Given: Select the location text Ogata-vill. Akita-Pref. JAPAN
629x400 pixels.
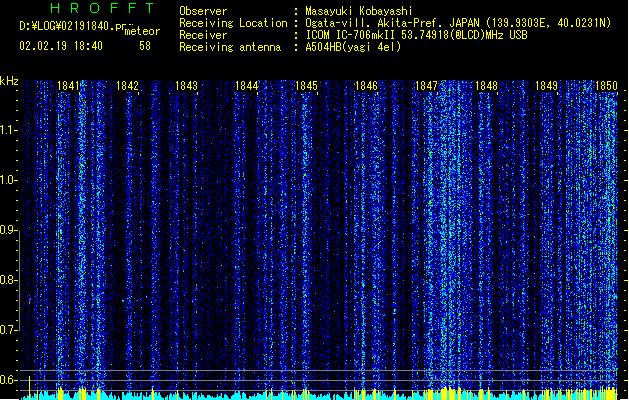Looking at the screenshot, I should pyautogui.click(x=392, y=23).
